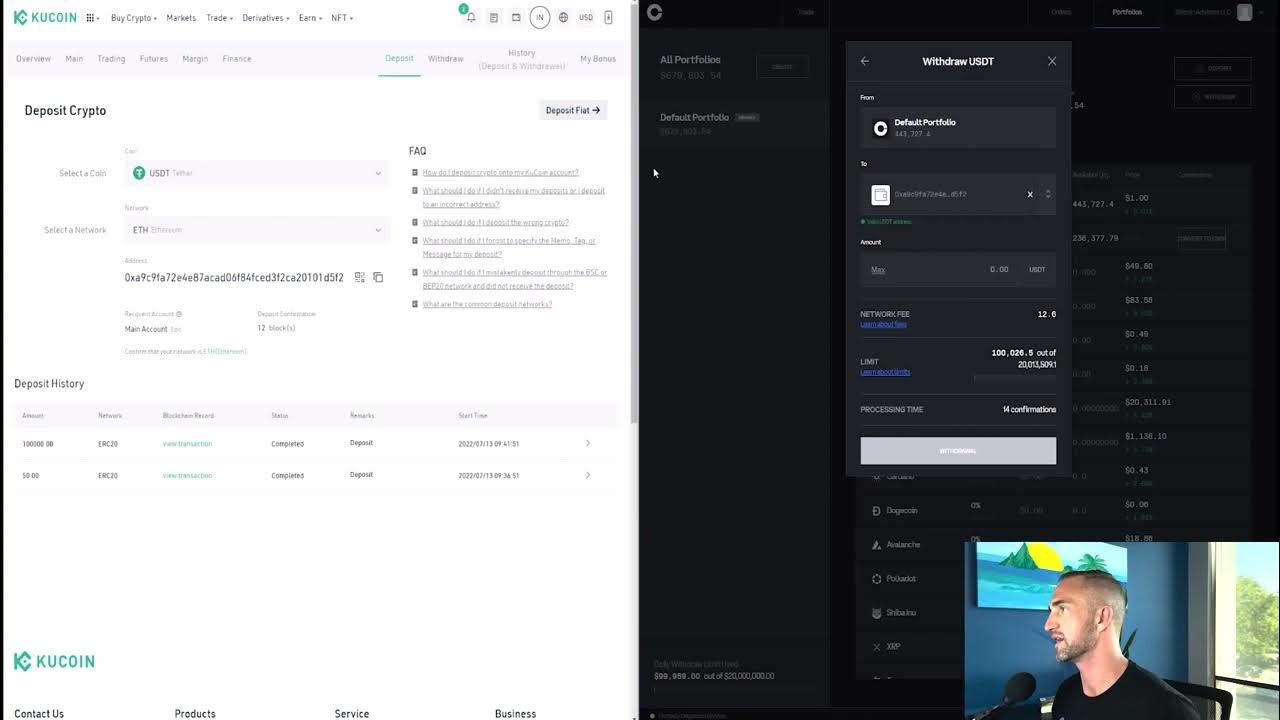Open Learn about fees link

(x=883, y=324)
